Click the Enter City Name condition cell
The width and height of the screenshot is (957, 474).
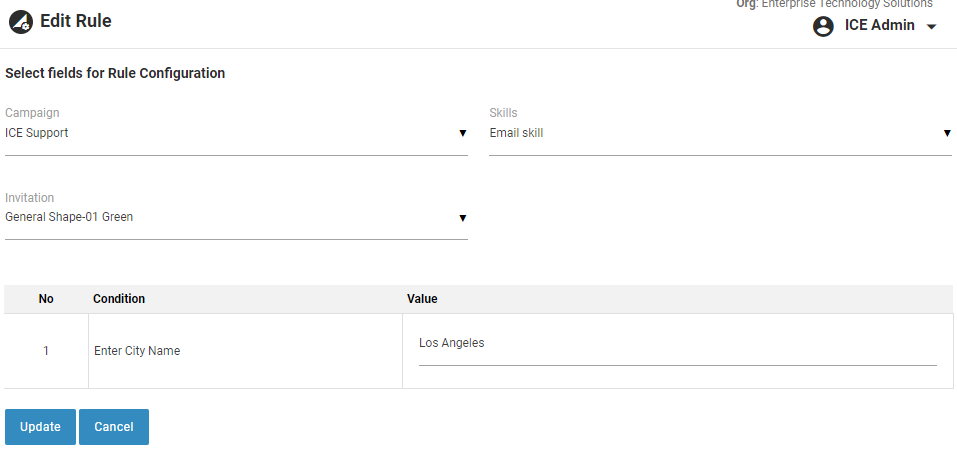point(137,351)
